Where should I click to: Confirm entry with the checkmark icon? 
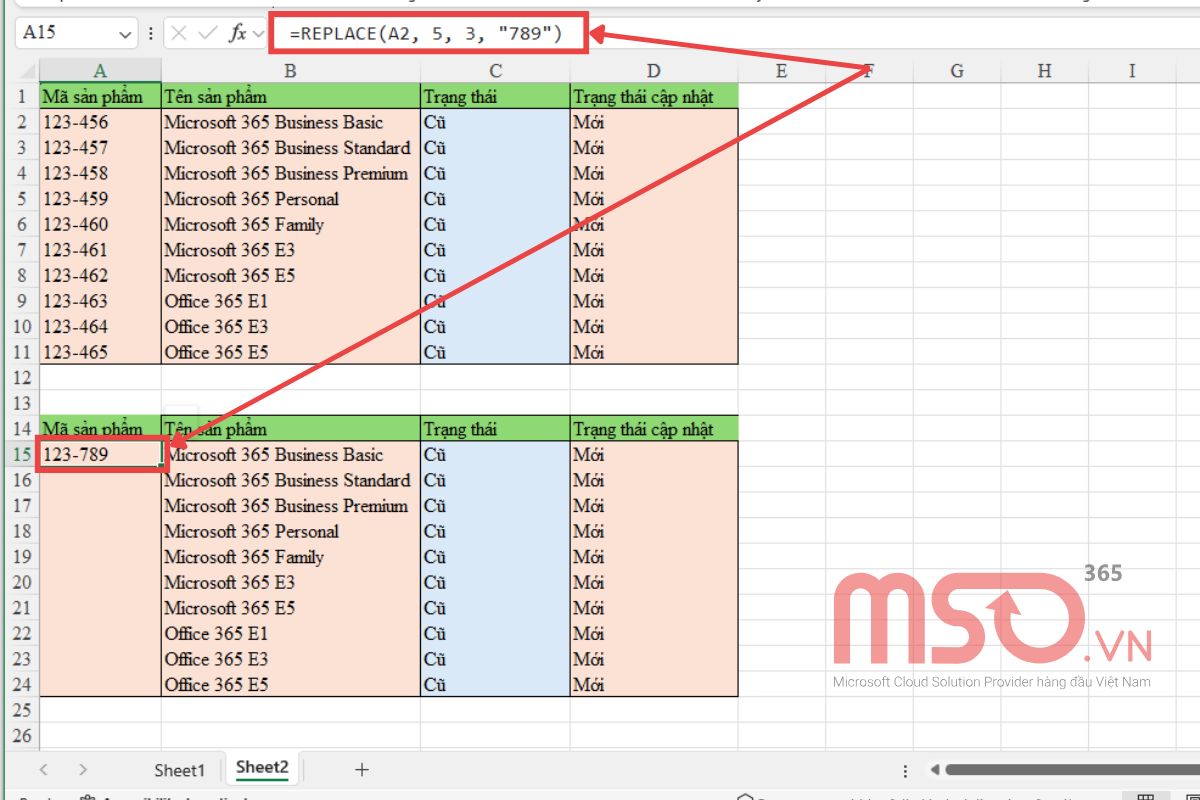pyautogui.click(x=208, y=33)
